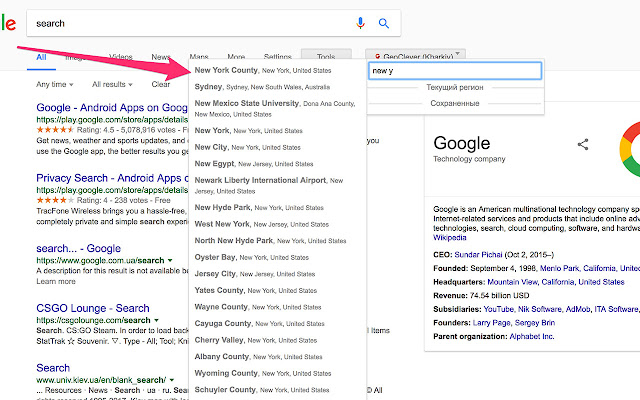Select Sydney, New South Wales suggestion

[278, 87]
